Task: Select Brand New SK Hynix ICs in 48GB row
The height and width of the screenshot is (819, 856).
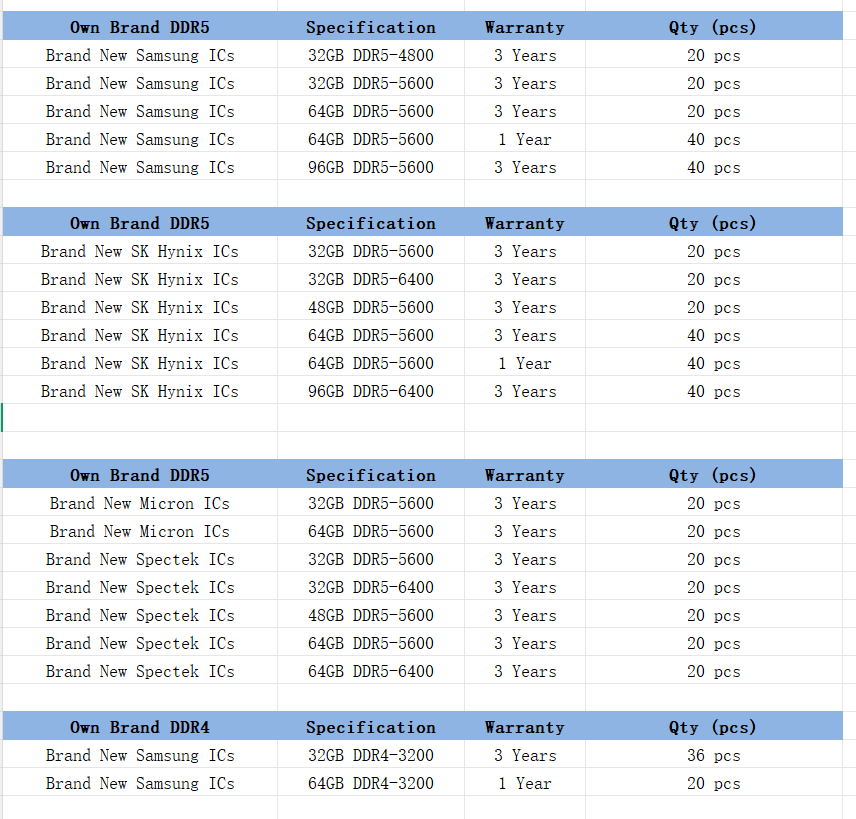Action: pyautogui.click(x=140, y=307)
